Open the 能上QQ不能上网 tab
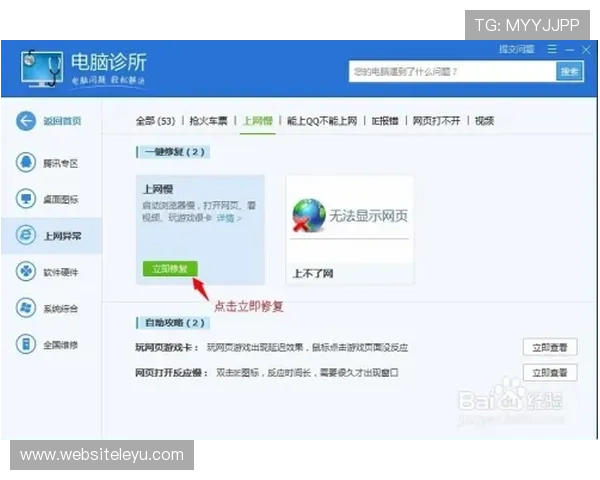This screenshot has height=480, width=600. pyautogui.click(x=322, y=121)
